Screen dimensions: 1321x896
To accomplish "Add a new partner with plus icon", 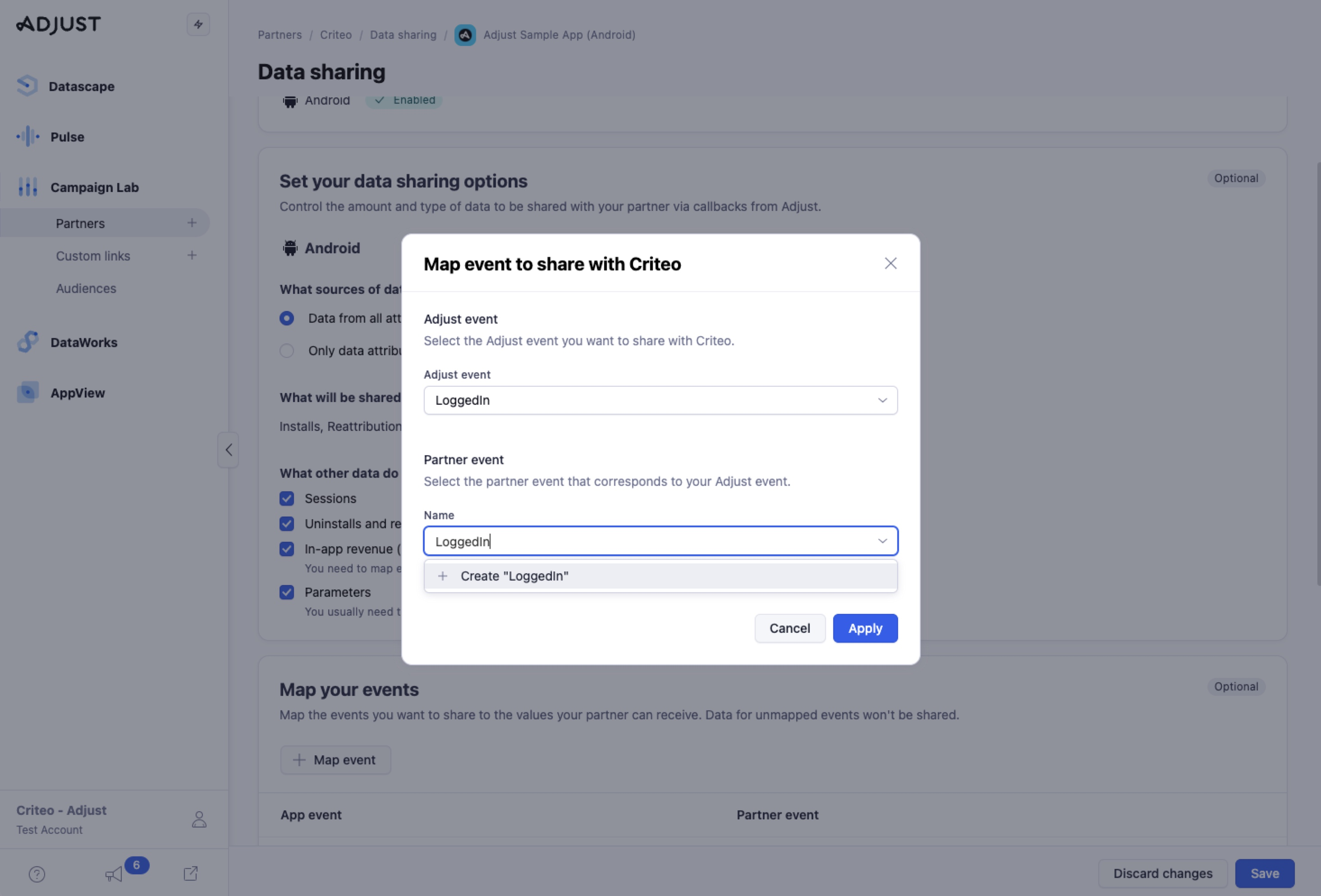I will (192, 223).
